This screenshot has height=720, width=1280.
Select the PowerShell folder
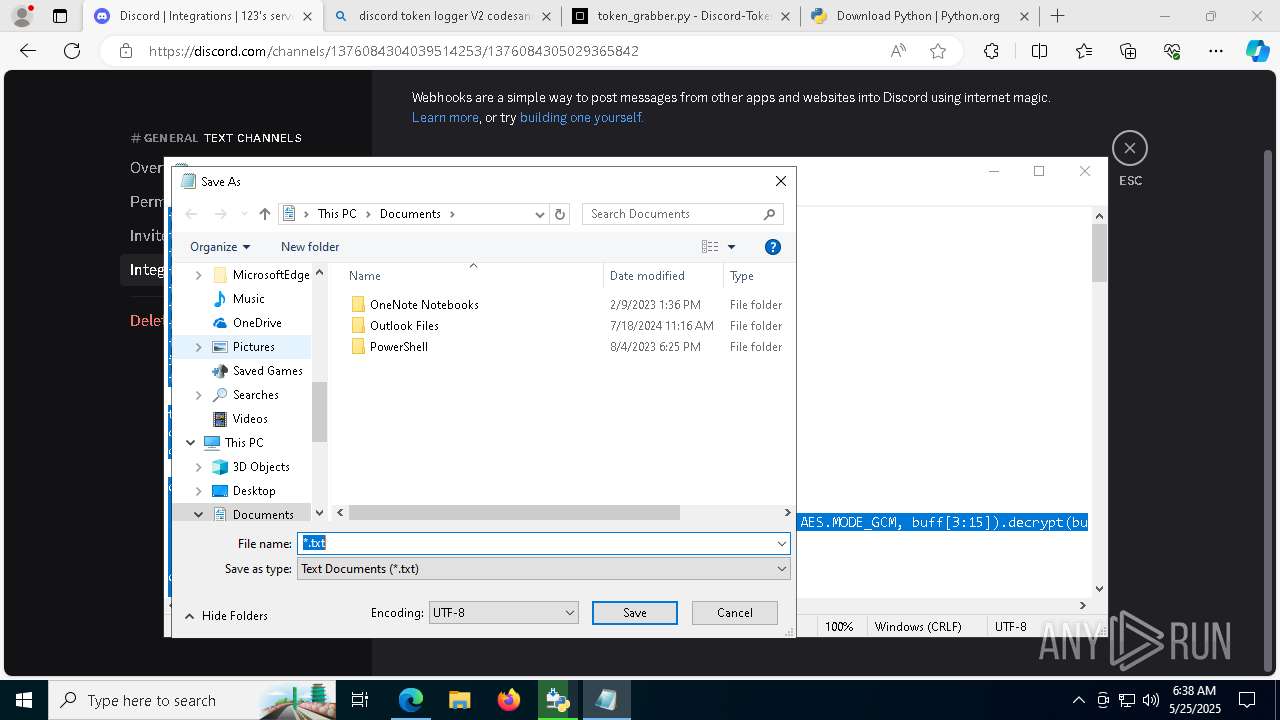[x=398, y=347]
